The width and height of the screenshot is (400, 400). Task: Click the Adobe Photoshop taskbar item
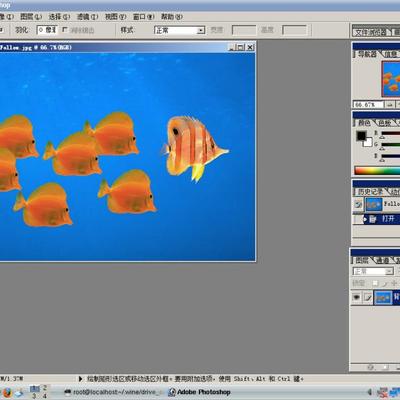click(x=200, y=392)
